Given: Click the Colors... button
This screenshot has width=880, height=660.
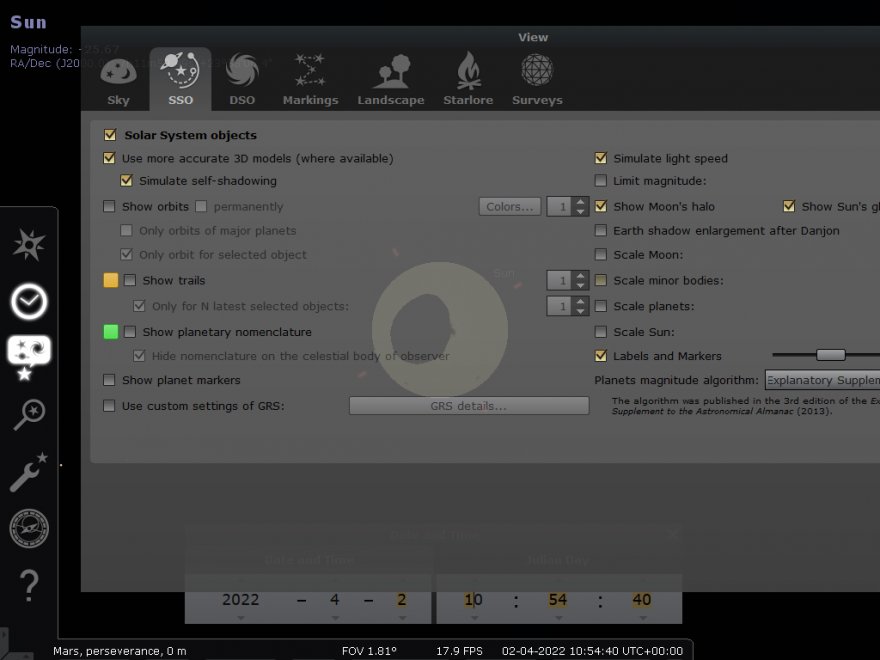Looking at the screenshot, I should pos(510,207).
